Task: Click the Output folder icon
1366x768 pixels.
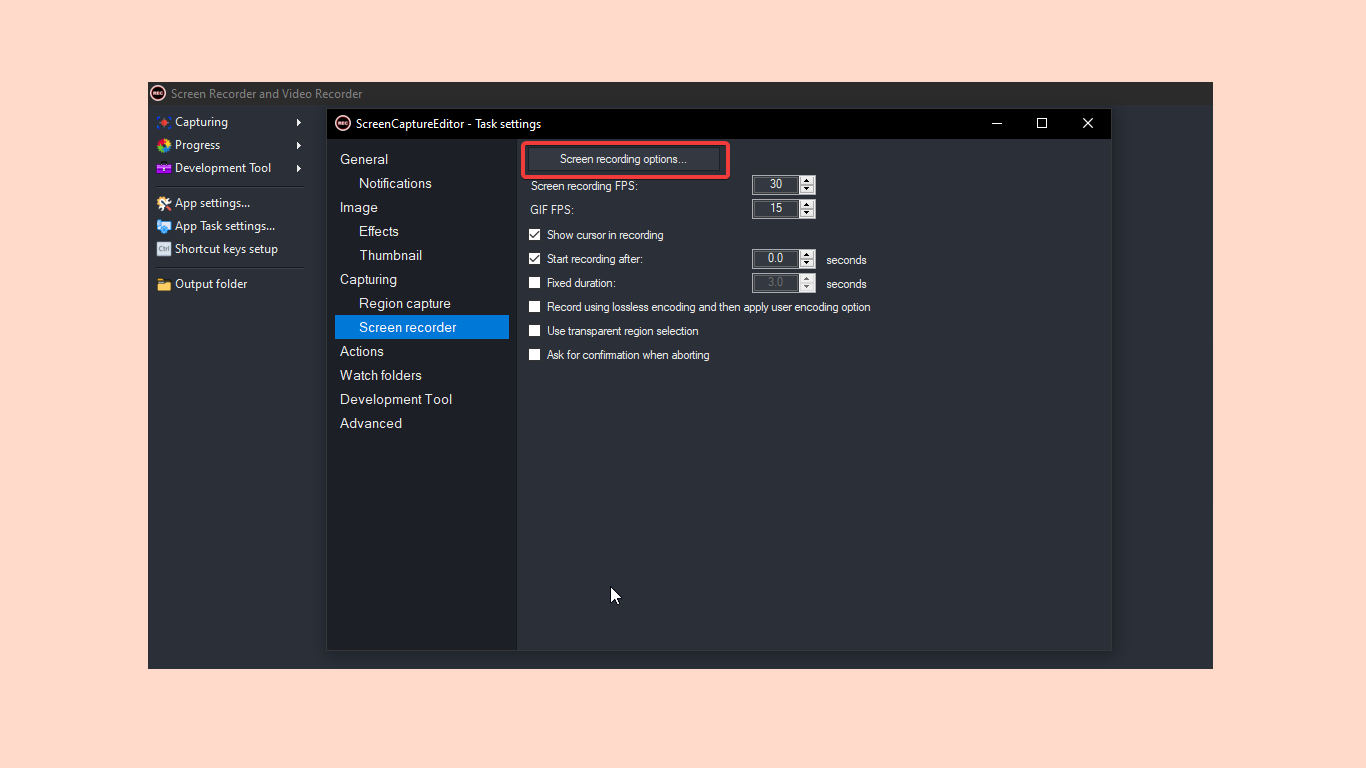Action: pos(164,284)
